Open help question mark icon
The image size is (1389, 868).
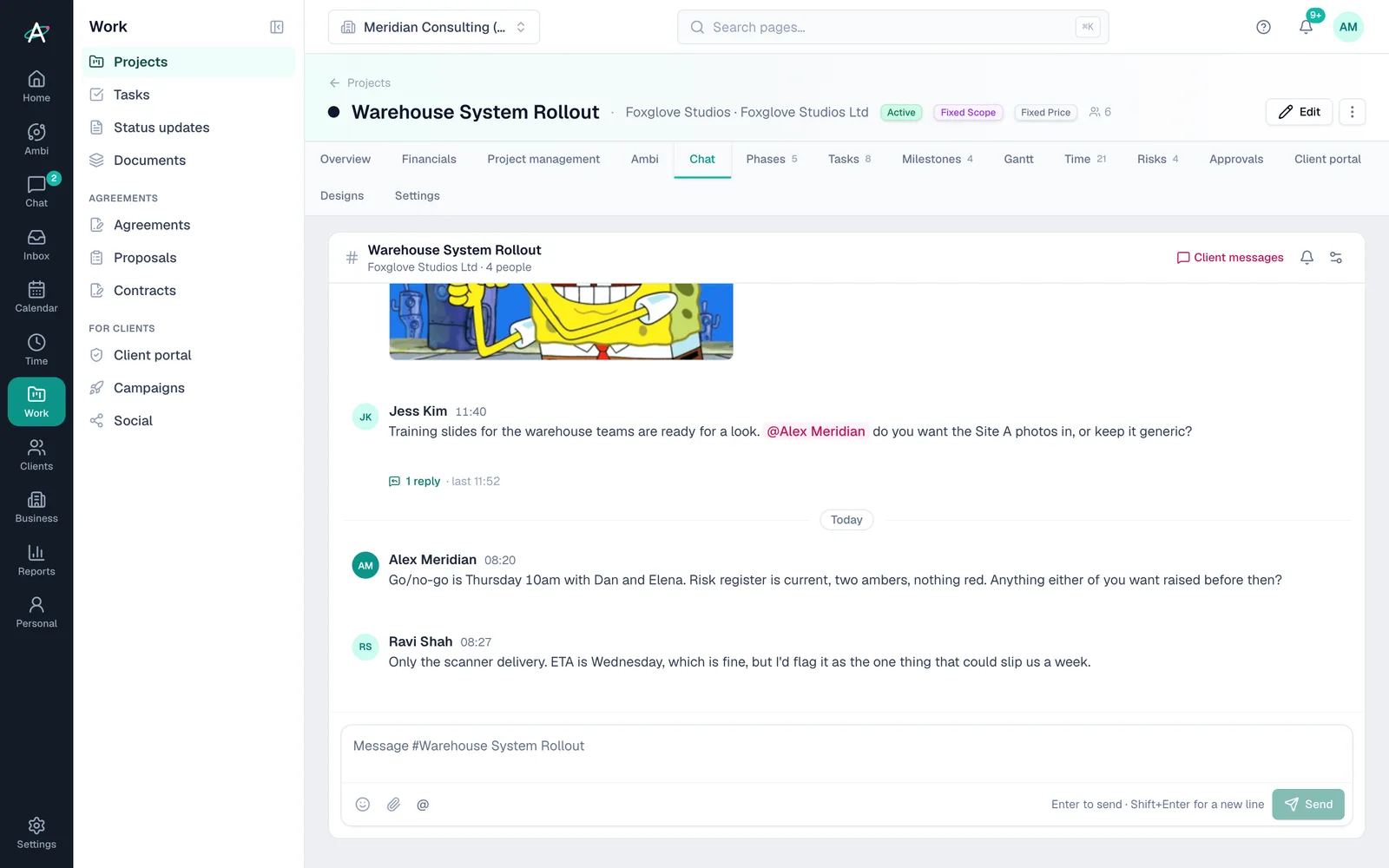click(1263, 27)
